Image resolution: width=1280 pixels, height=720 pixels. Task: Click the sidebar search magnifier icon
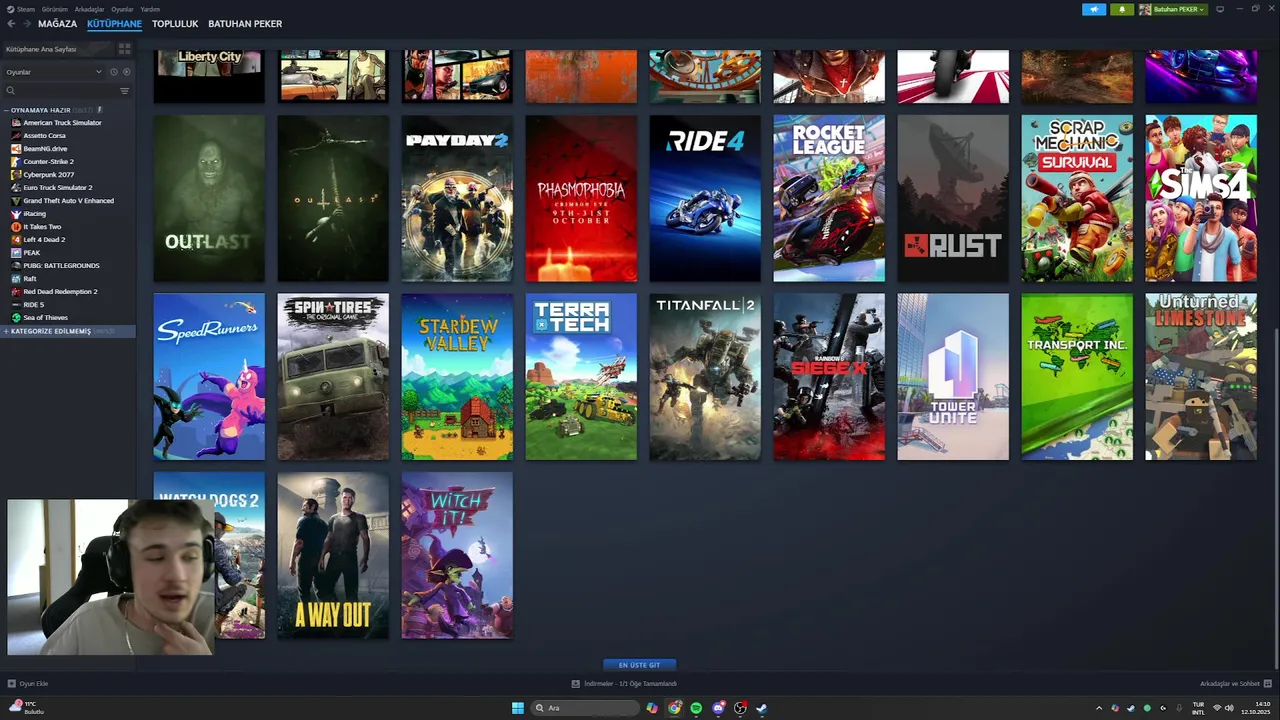pyautogui.click(x=11, y=91)
